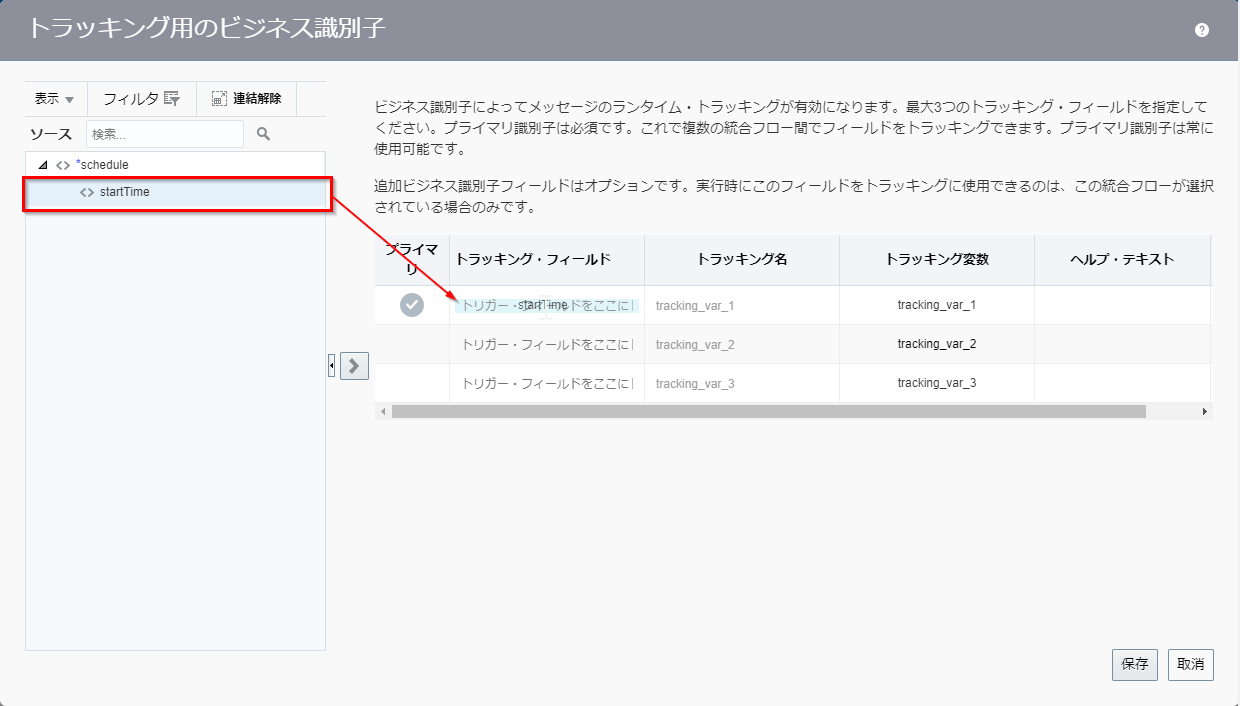Click the primary checkmark icon in first row
Image resolution: width=1240 pixels, height=706 pixels.
click(412, 305)
